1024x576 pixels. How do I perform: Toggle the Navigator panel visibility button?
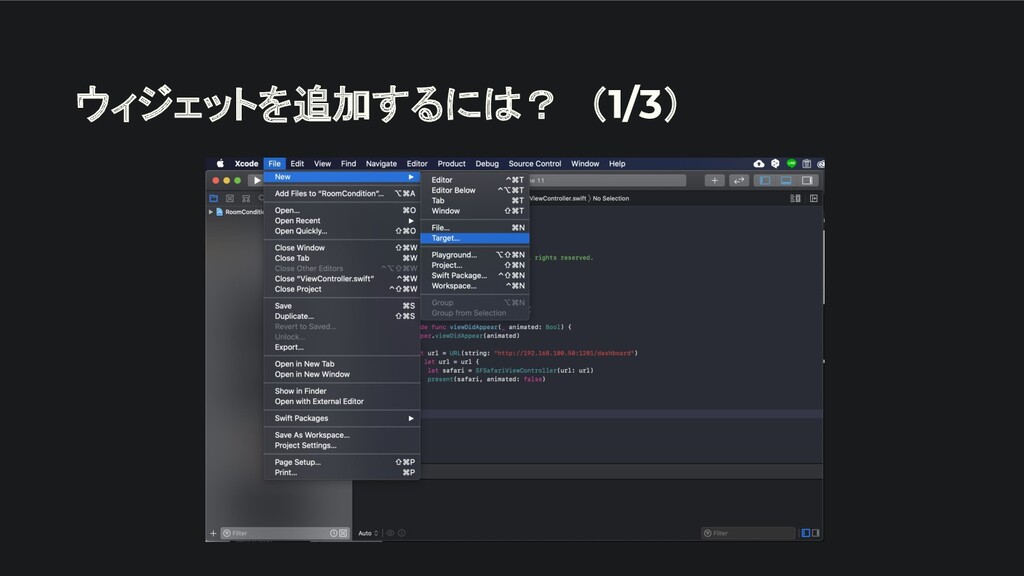[x=765, y=180]
